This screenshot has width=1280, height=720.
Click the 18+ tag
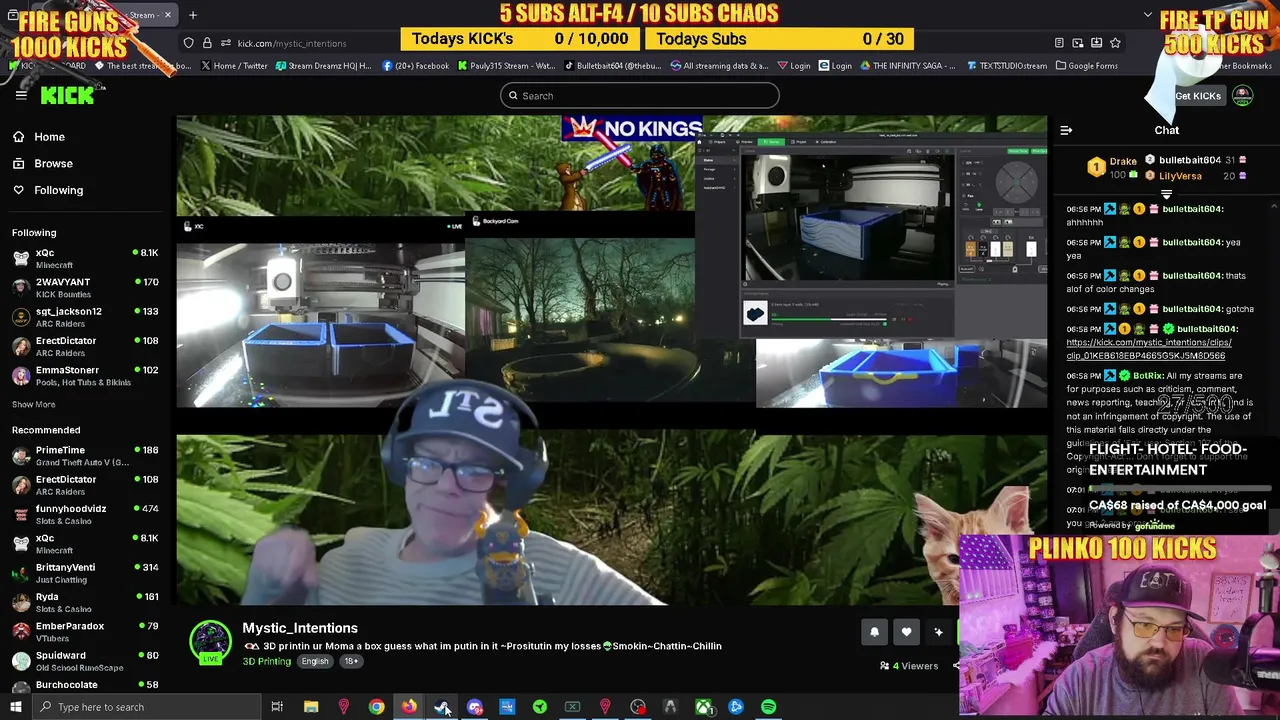pos(351,661)
